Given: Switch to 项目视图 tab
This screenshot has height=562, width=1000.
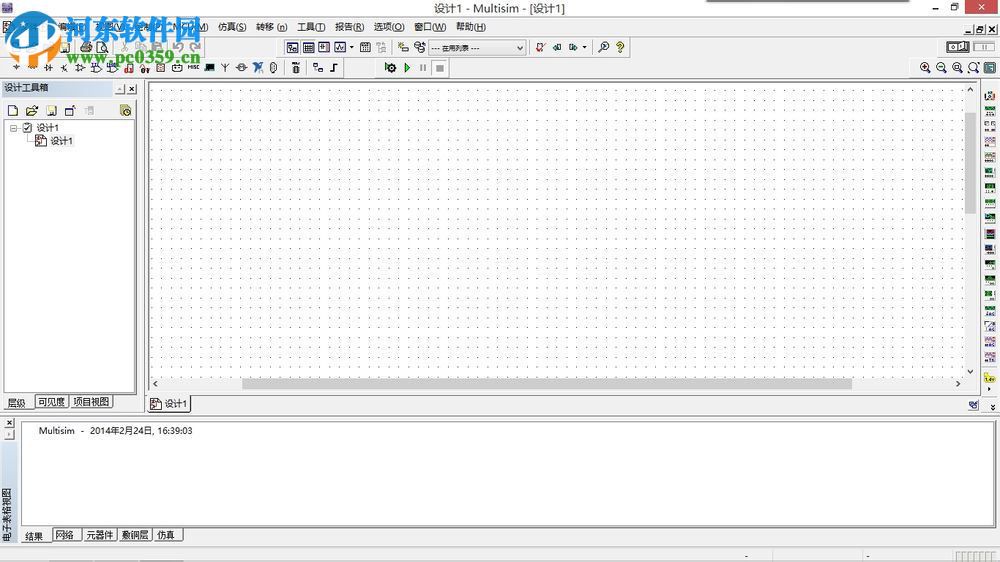Looking at the screenshot, I should [91, 402].
